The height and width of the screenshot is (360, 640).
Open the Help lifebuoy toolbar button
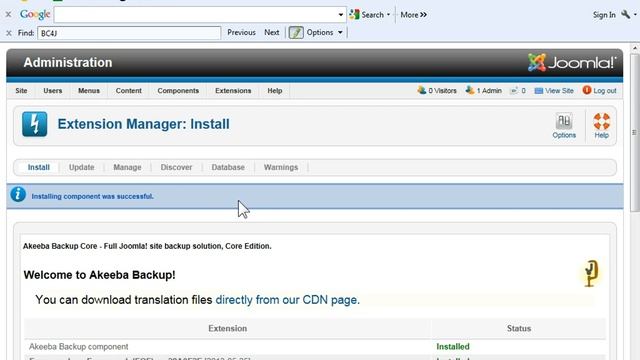[602, 126]
